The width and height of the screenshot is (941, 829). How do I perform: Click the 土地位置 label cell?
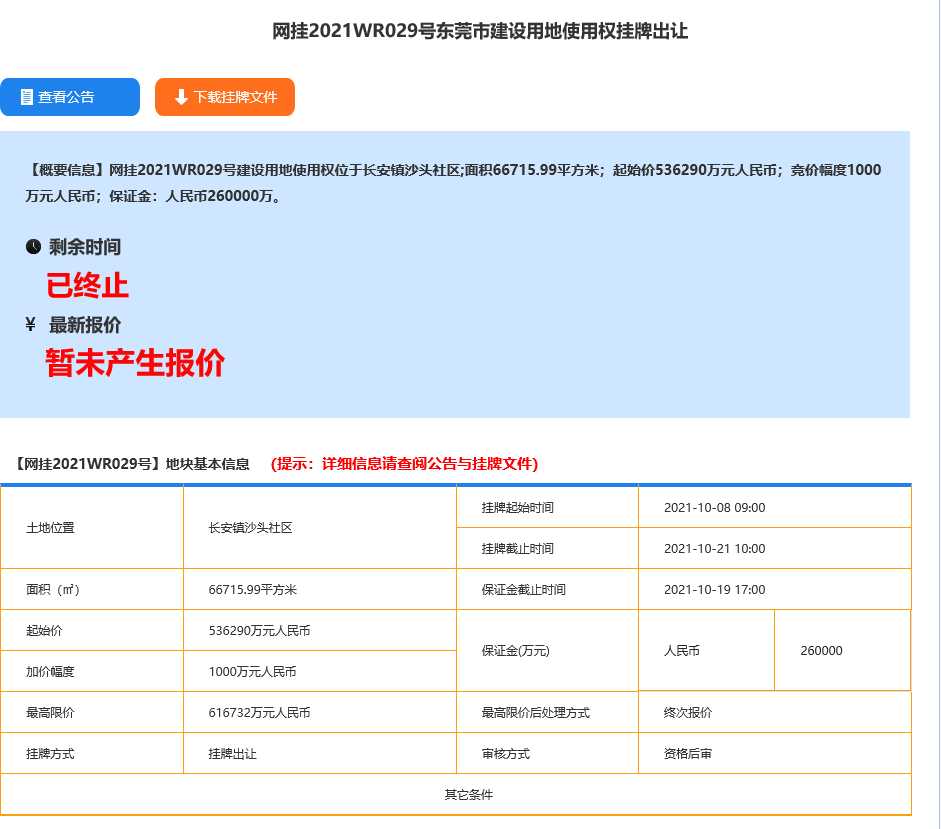coord(92,528)
